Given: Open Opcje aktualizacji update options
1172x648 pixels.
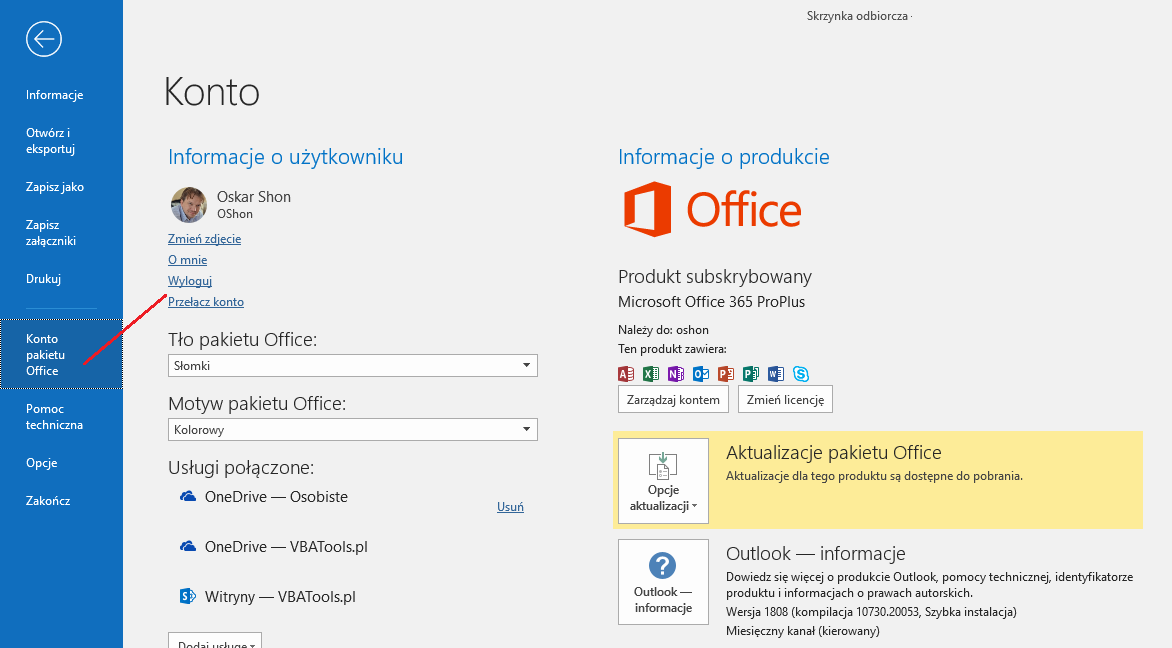Looking at the screenshot, I should tap(663, 481).
